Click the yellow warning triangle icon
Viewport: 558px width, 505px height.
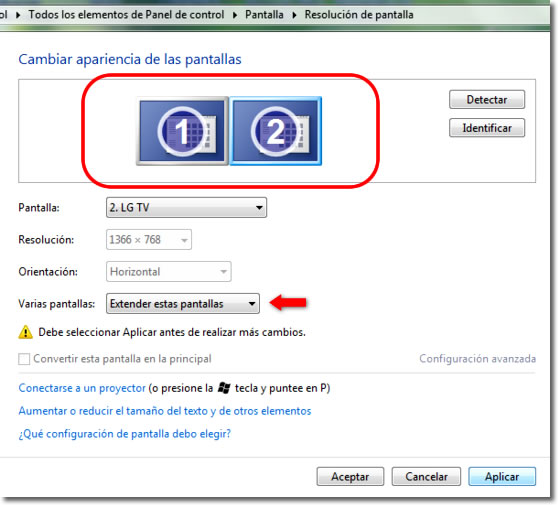[25, 332]
